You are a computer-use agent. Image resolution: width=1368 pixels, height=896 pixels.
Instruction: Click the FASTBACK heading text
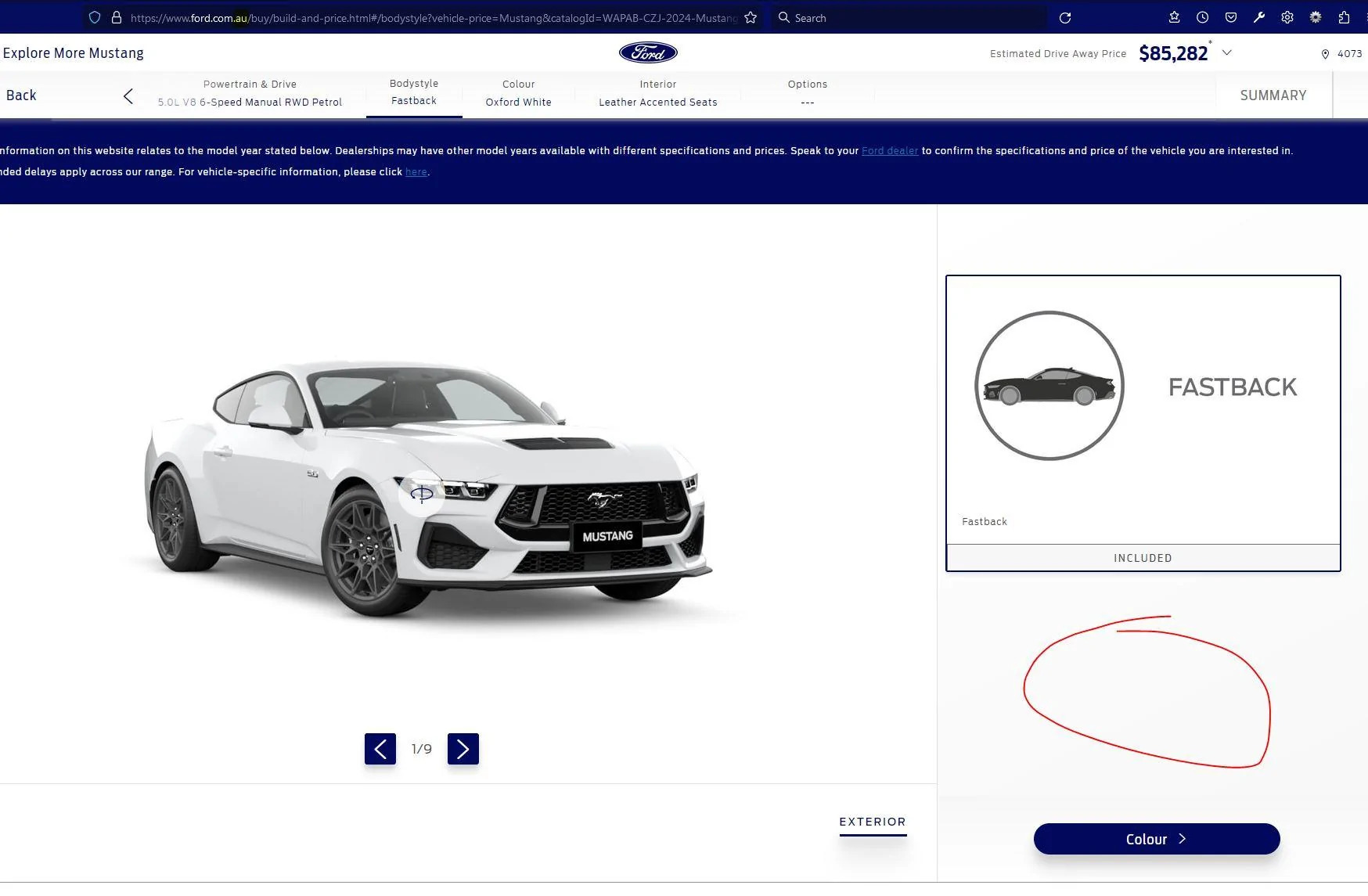(x=1233, y=387)
